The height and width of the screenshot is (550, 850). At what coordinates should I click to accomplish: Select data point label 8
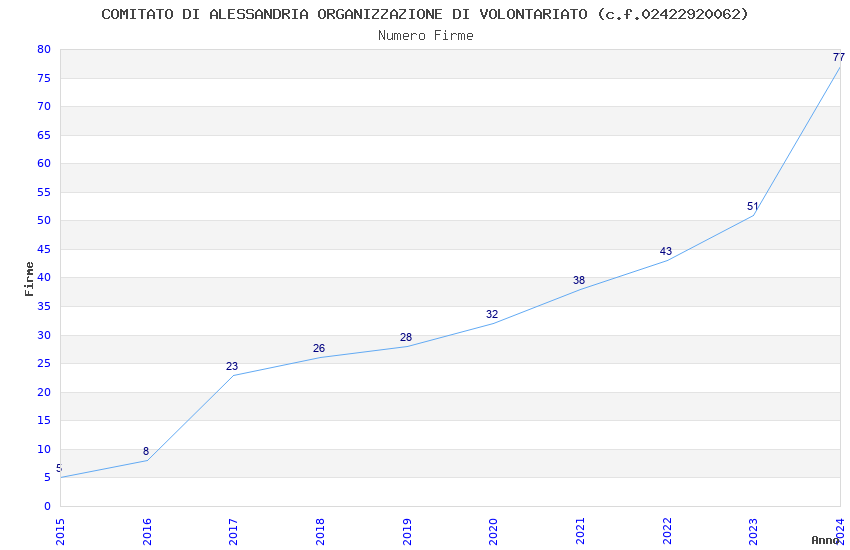click(146, 451)
